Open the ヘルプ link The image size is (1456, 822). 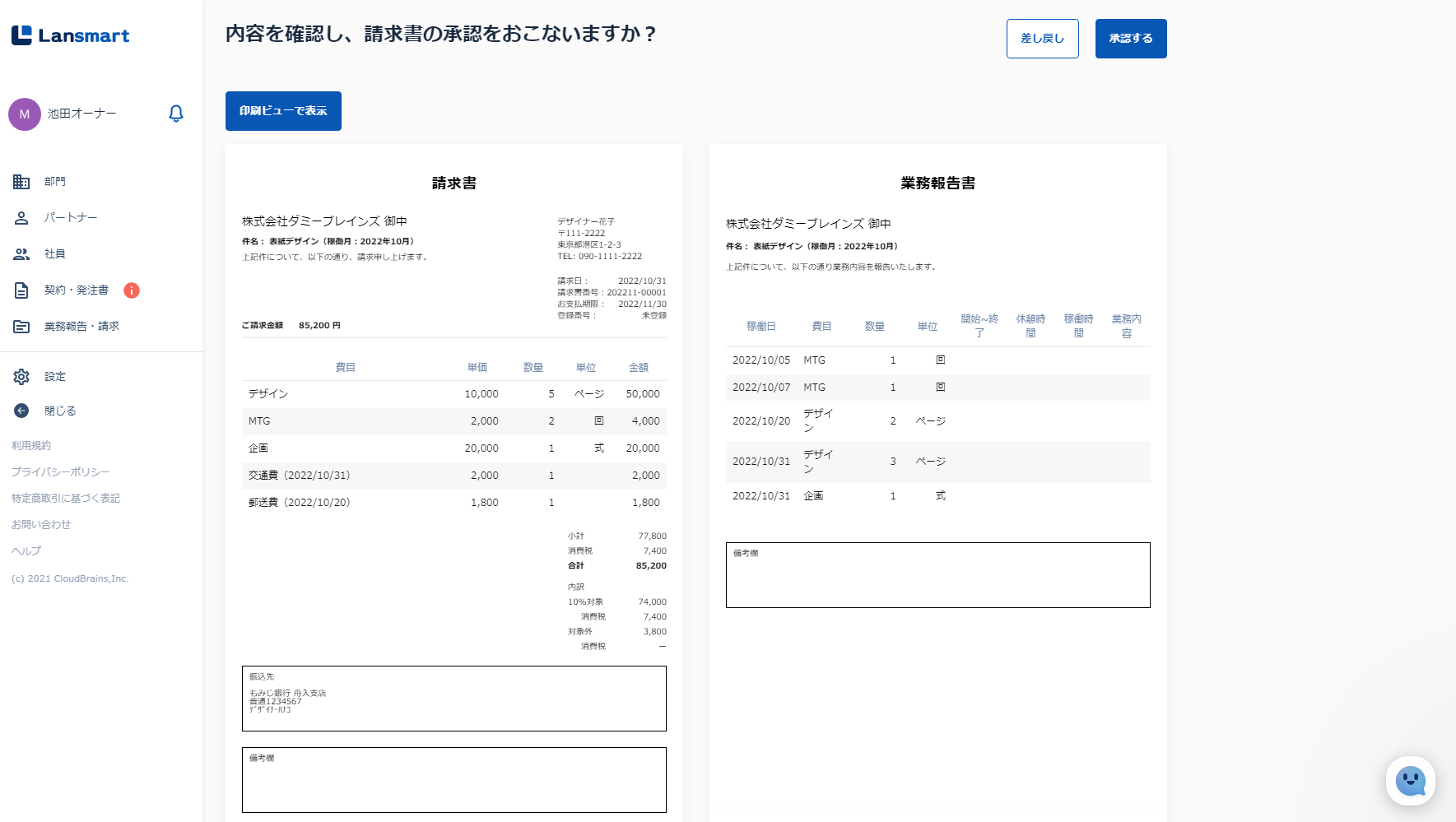(26, 551)
